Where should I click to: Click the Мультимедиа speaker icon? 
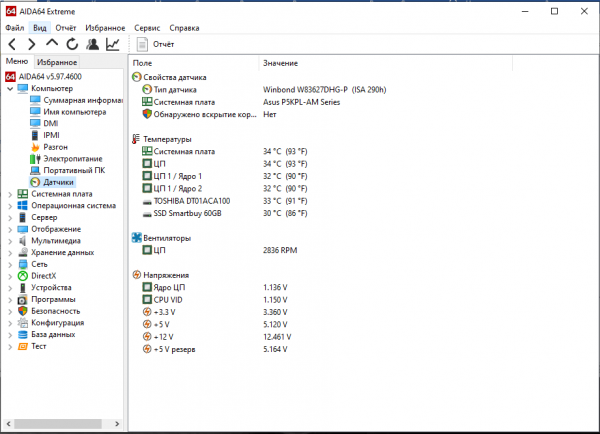23,241
